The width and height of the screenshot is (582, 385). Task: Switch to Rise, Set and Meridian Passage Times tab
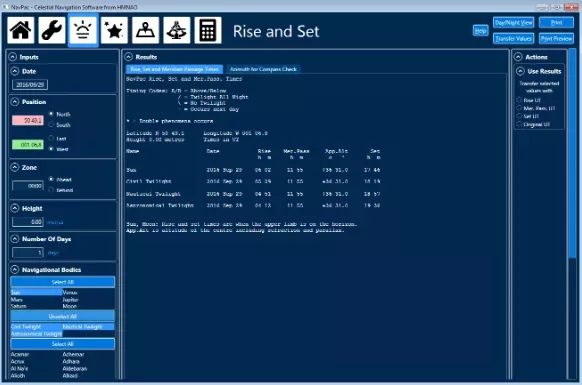pyautogui.click(x=174, y=69)
